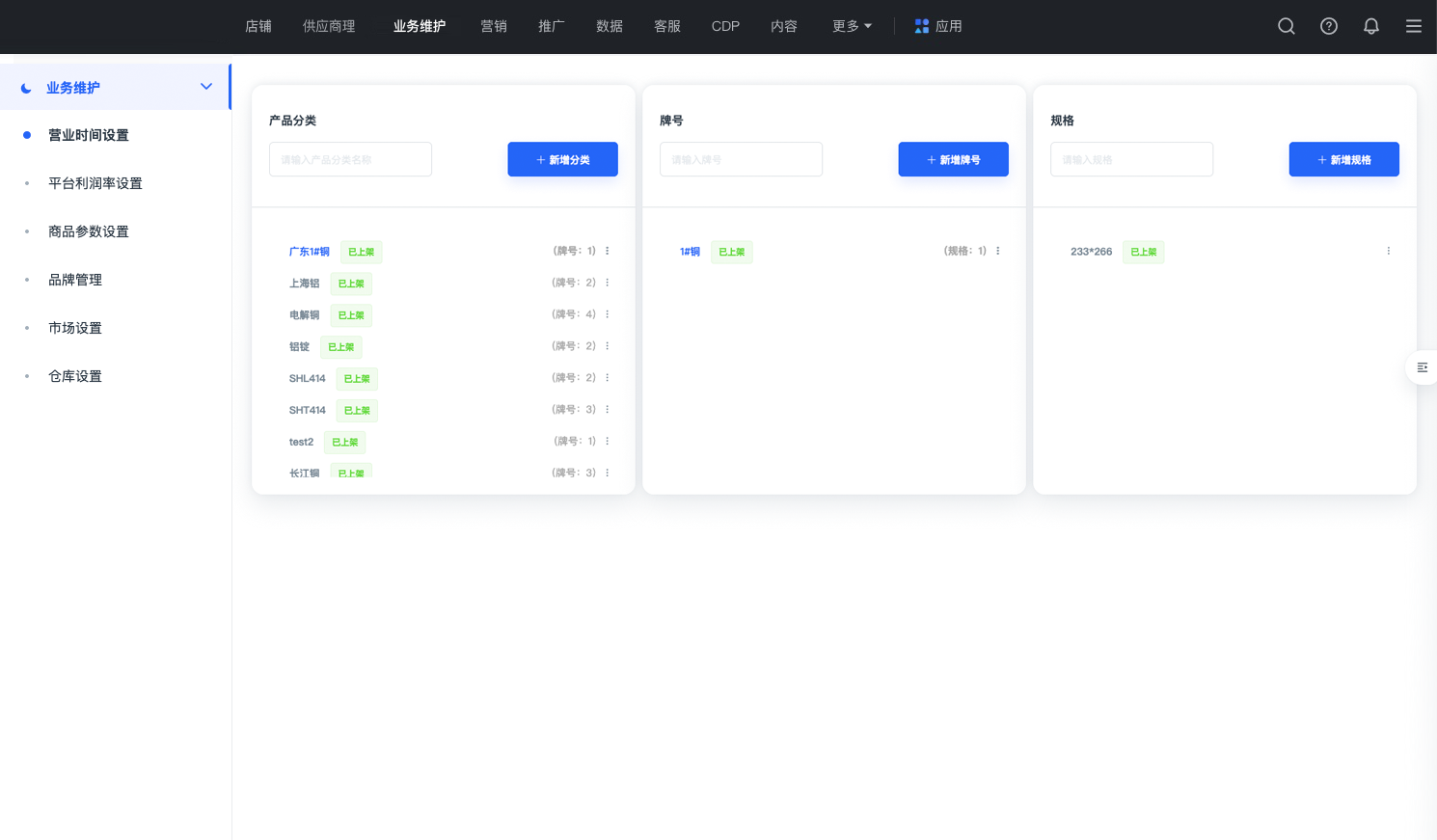Viewport: 1437px width, 840px height.
Task: Open the help question mark icon
Action: point(1328,26)
